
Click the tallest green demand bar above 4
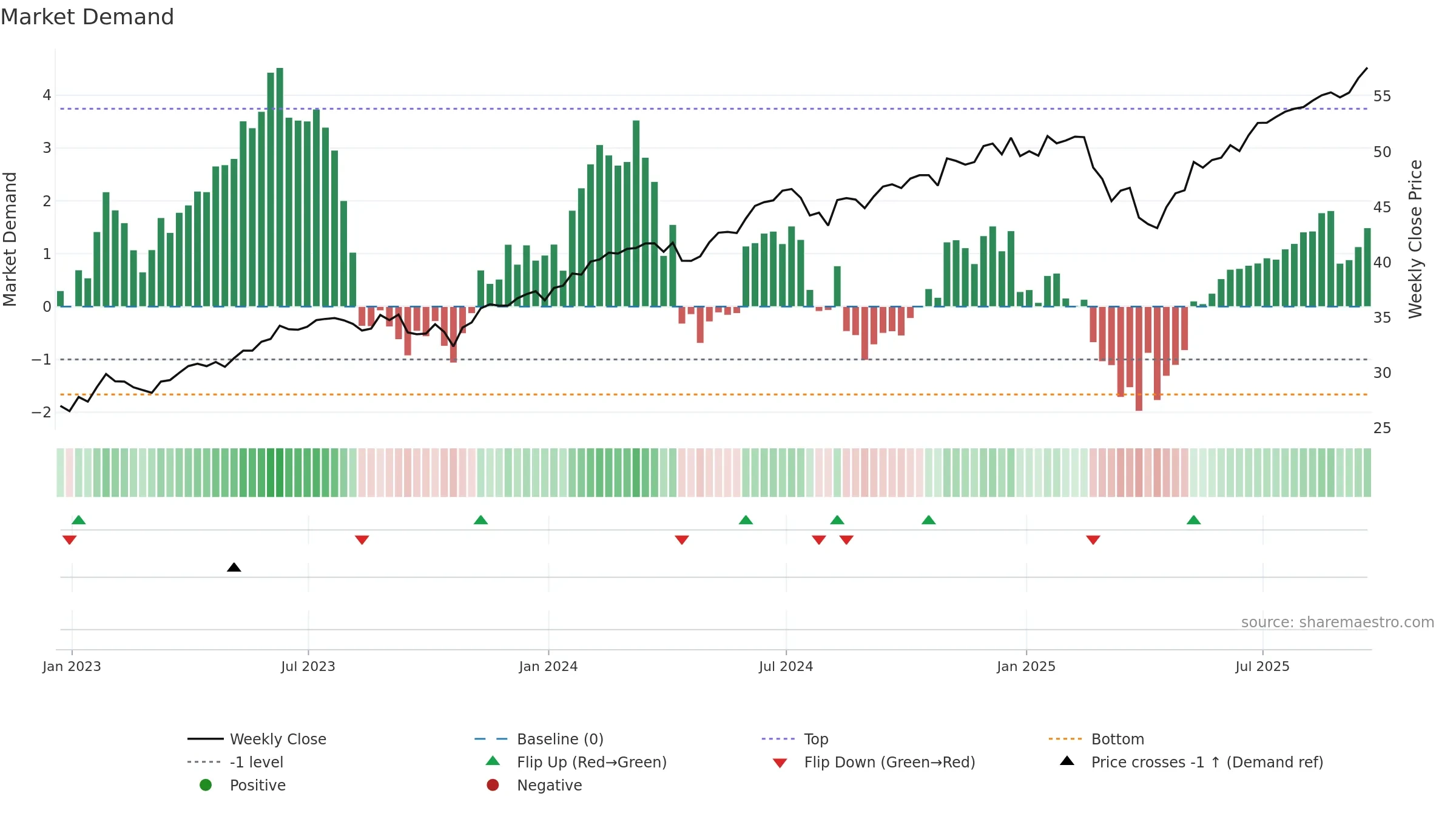coord(280,187)
